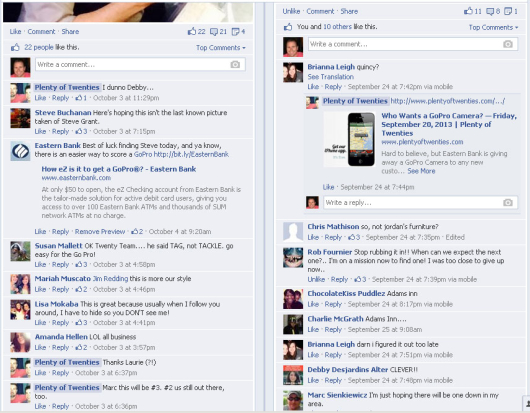Screen dimensions: 530x413
Task: Open GoPro article phone thumbnail
Action: click(x=350, y=139)
